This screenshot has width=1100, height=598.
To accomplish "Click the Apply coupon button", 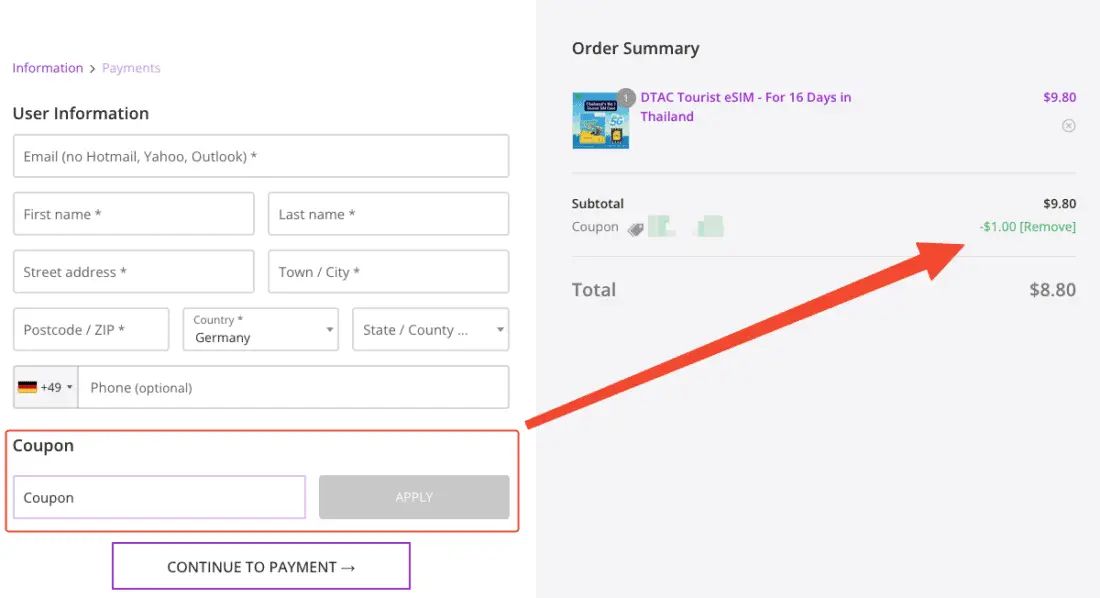I will point(414,497).
